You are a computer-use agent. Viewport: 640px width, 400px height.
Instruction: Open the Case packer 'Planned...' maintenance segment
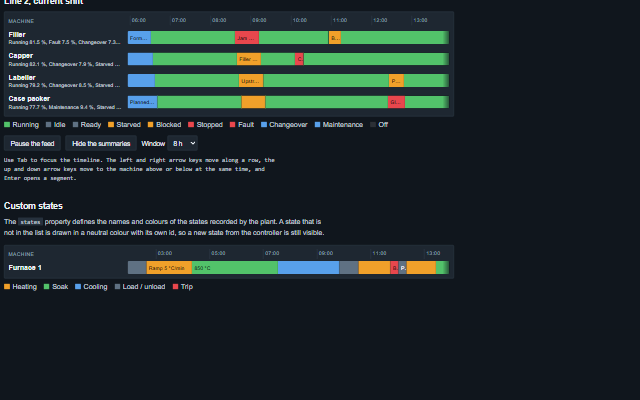click(x=142, y=102)
